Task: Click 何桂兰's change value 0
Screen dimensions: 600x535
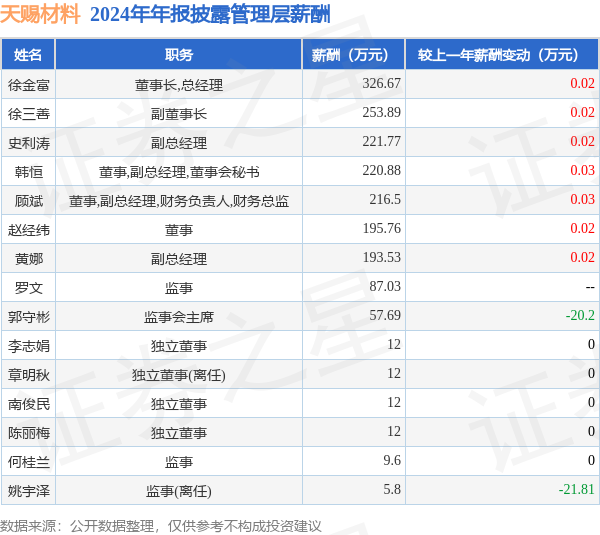Action: click(x=591, y=460)
